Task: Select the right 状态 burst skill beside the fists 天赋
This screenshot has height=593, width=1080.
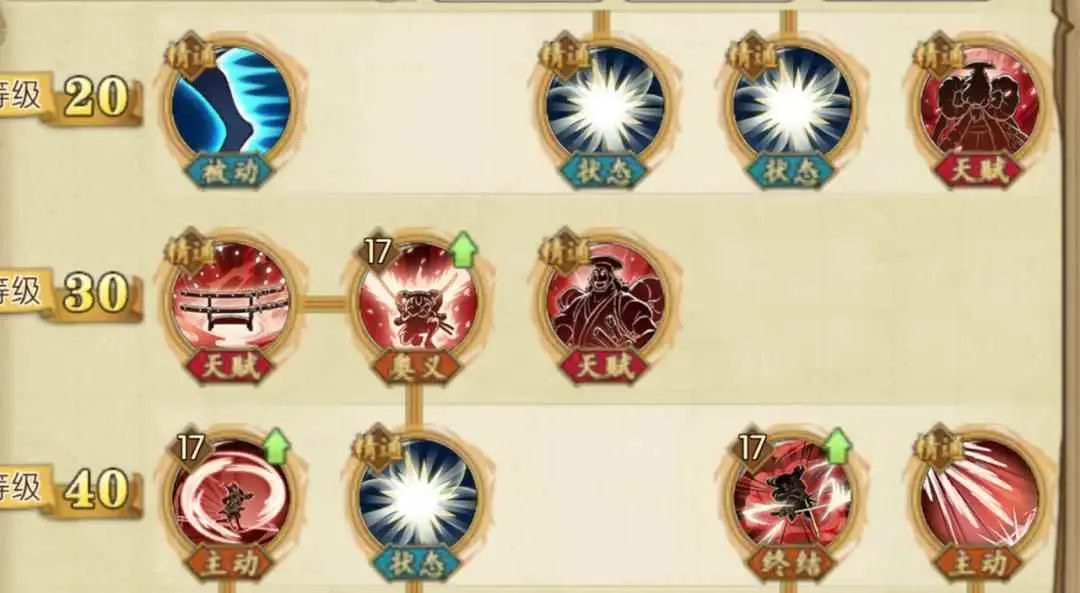Action: point(792,99)
